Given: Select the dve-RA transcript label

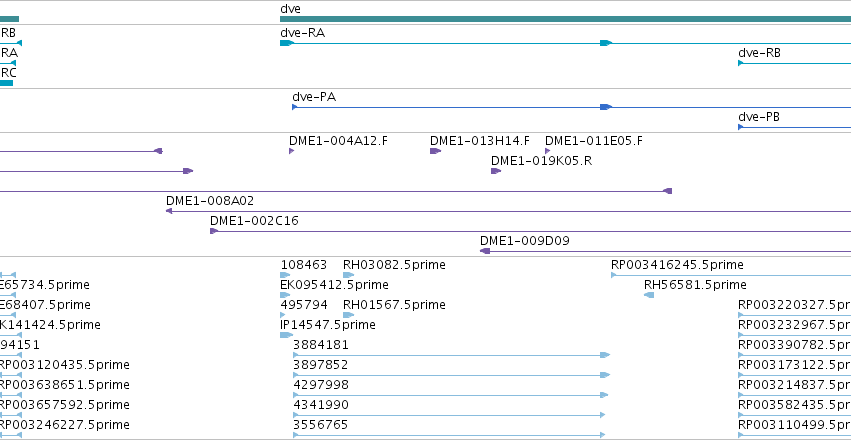Looking at the screenshot, I should [302, 33].
